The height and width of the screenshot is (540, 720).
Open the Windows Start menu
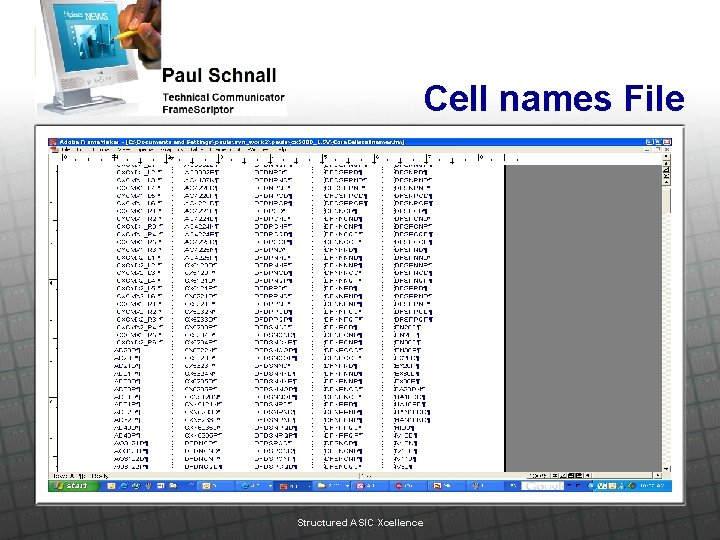point(73,486)
